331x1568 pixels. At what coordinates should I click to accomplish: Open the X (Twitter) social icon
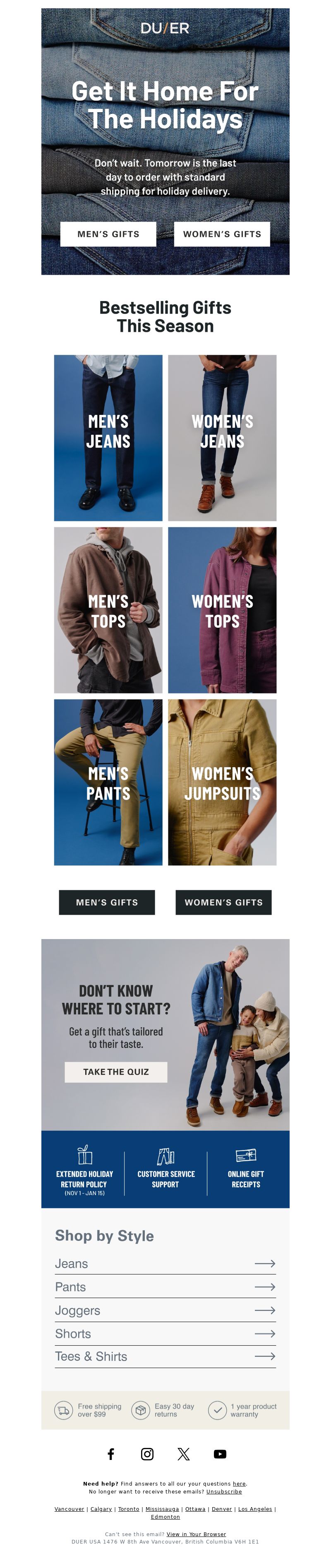click(184, 1454)
